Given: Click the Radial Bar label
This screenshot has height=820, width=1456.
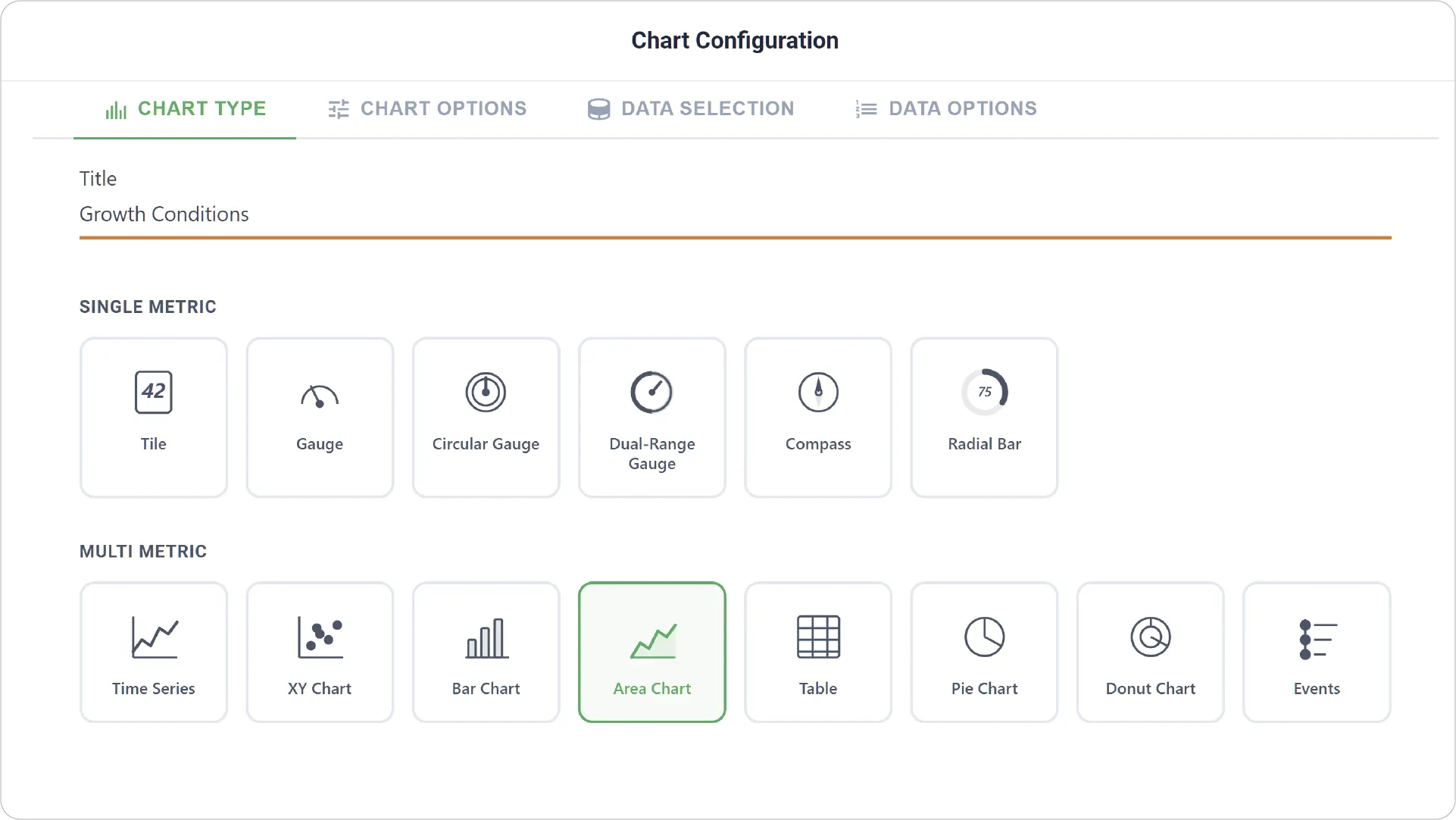Looking at the screenshot, I should coord(984,444).
